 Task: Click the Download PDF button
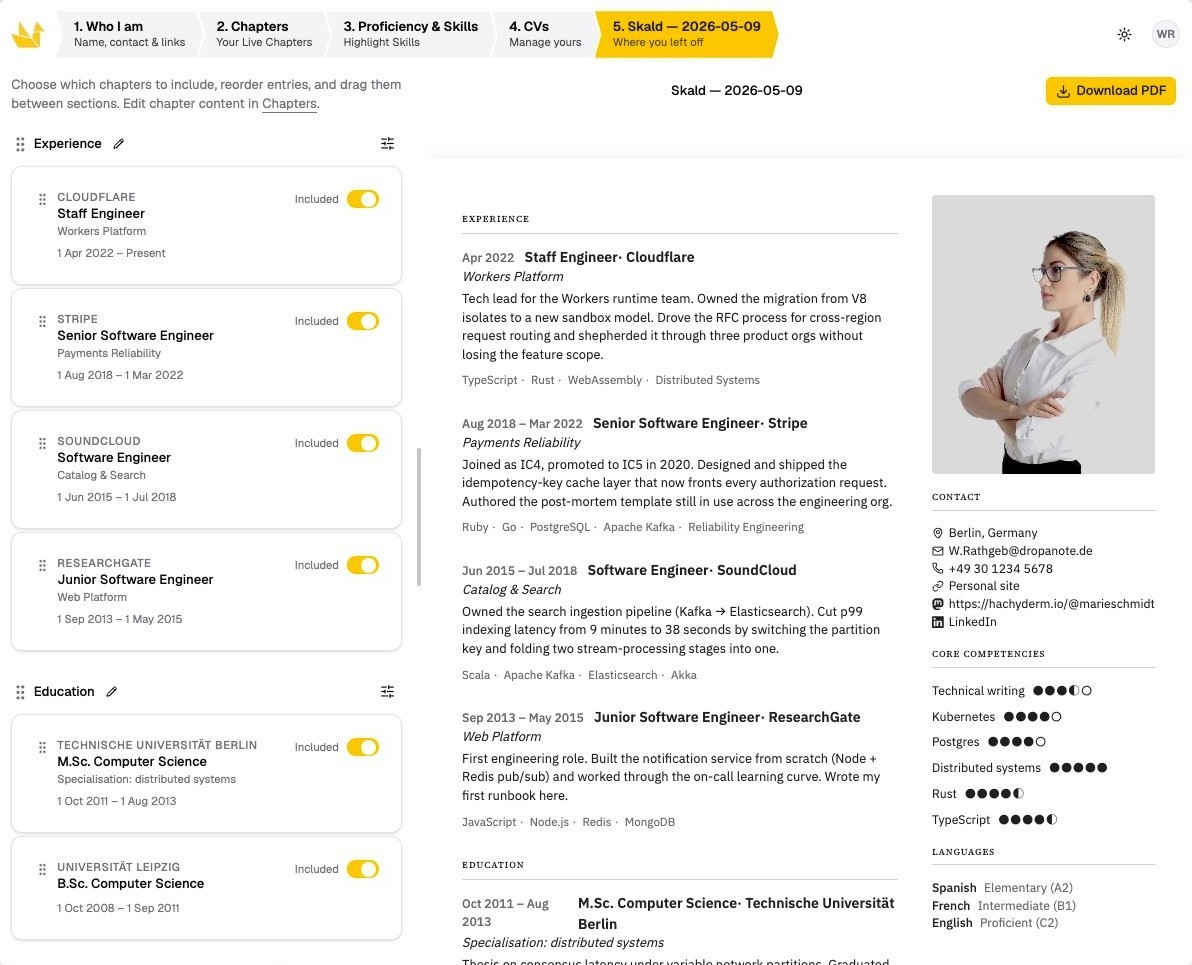1111,90
